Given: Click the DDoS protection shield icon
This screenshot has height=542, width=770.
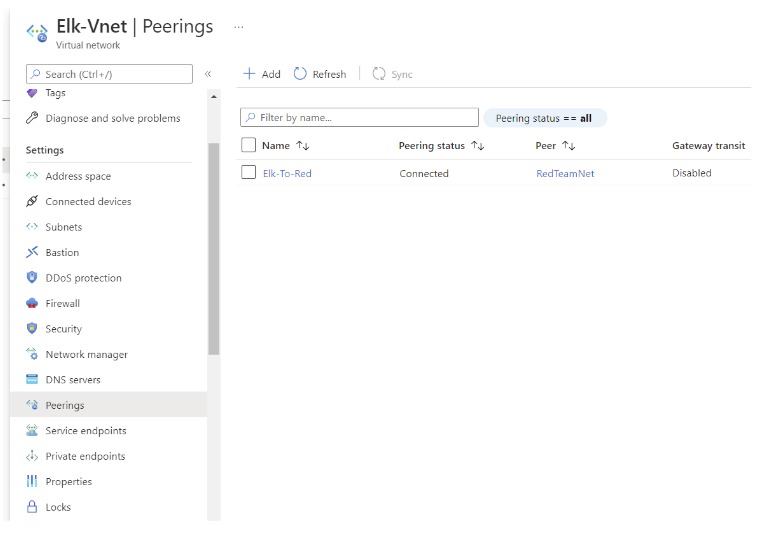Looking at the screenshot, I should click(32, 278).
